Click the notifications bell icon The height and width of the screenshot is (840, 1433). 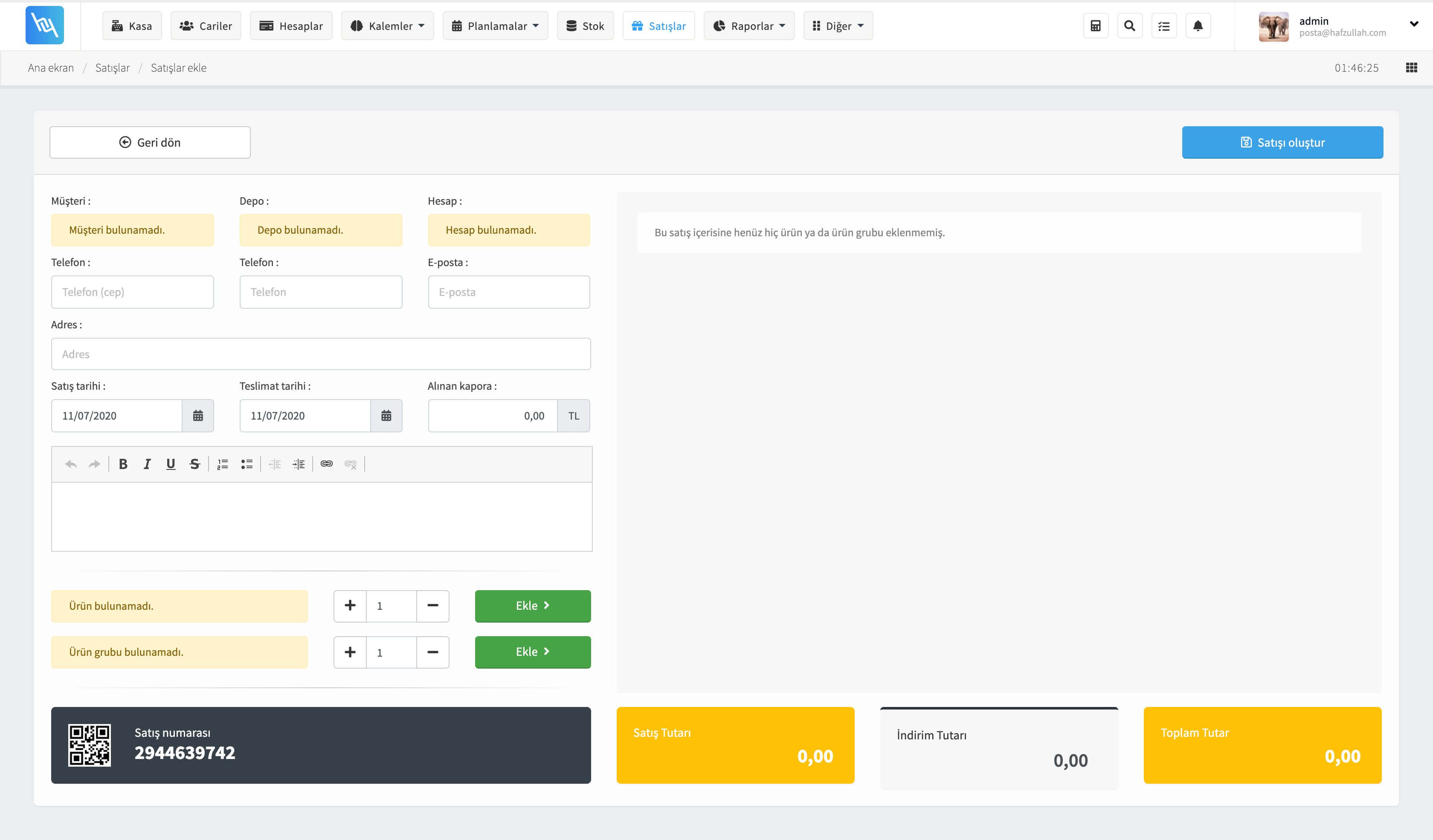(x=1198, y=26)
